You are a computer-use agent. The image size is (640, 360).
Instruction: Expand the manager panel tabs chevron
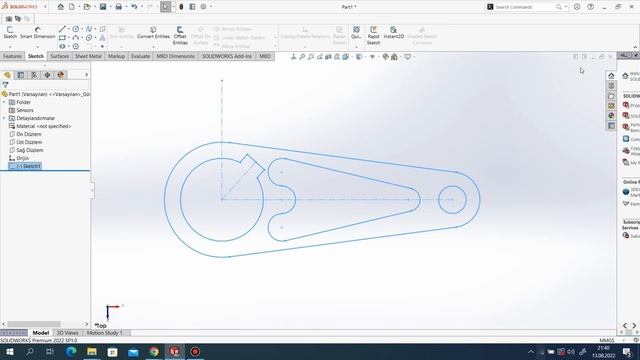(x=86, y=75)
